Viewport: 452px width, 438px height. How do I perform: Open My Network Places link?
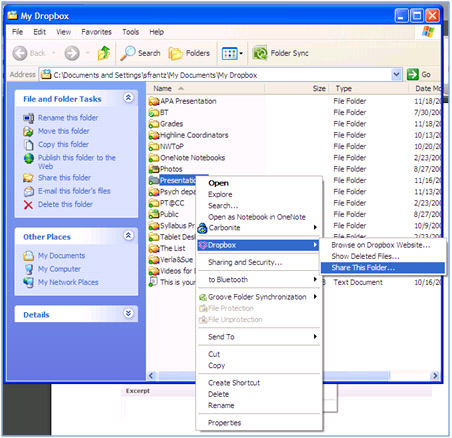68,282
